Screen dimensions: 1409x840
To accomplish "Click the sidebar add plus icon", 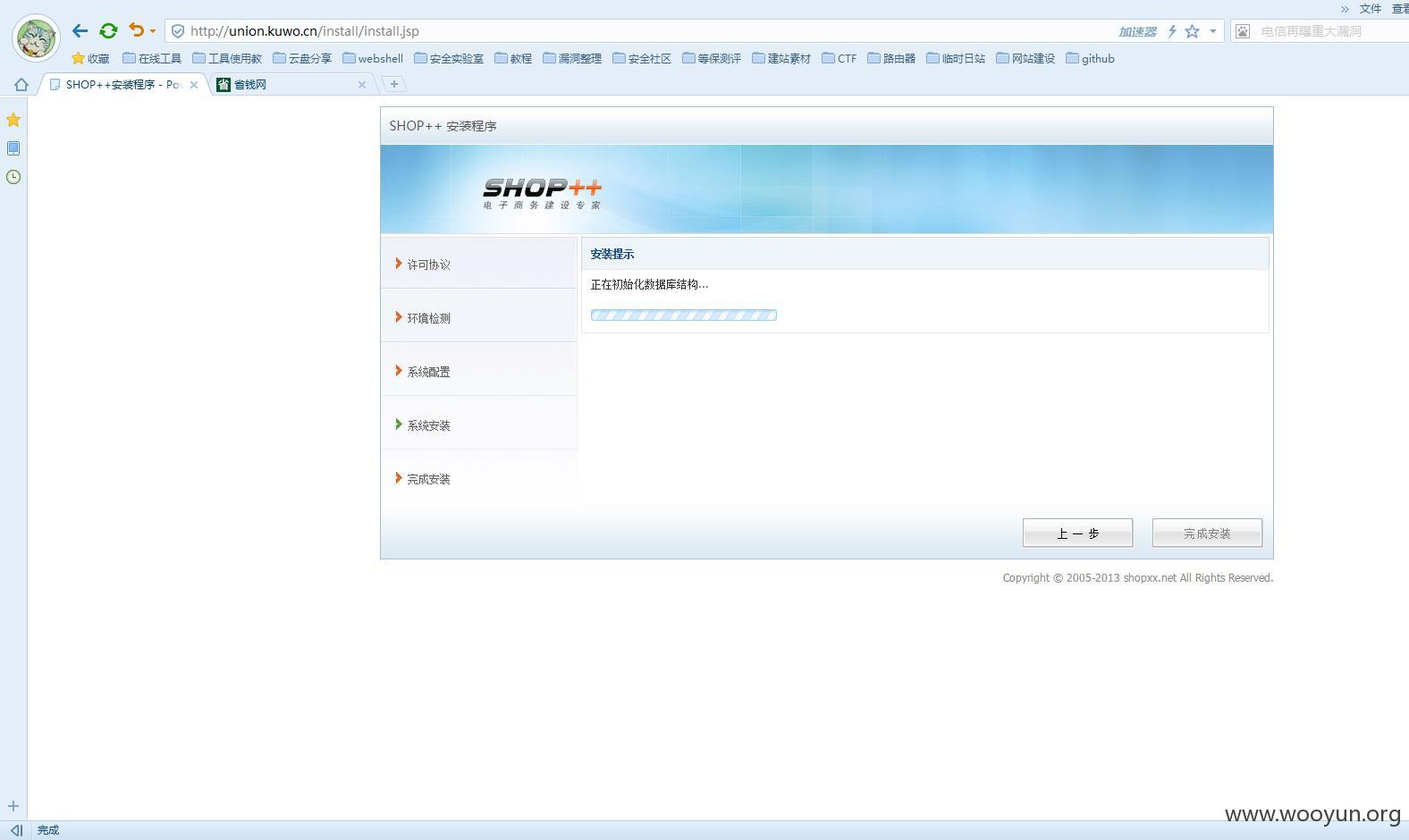I will coord(13,806).
